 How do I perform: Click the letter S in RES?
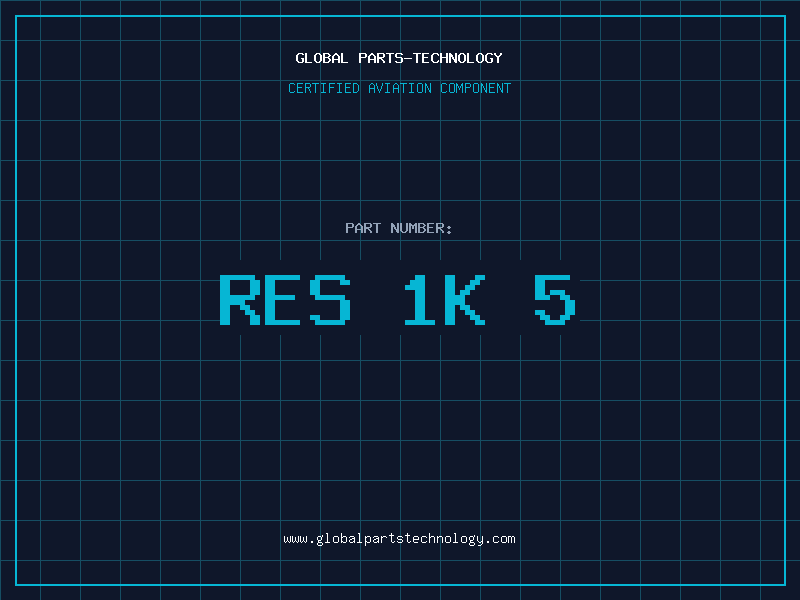331,300
